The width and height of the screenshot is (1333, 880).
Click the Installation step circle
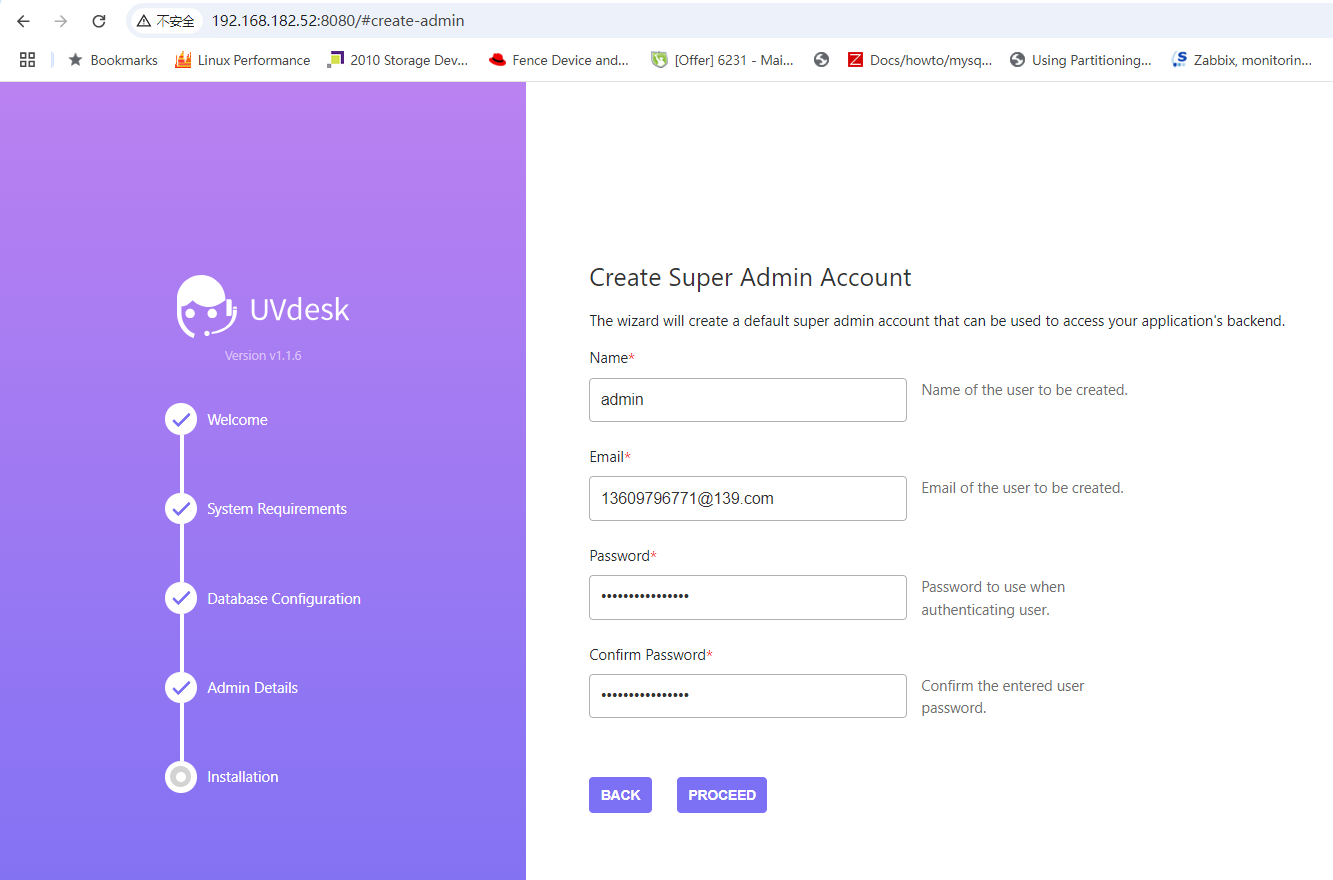click(x=181, y=777)
